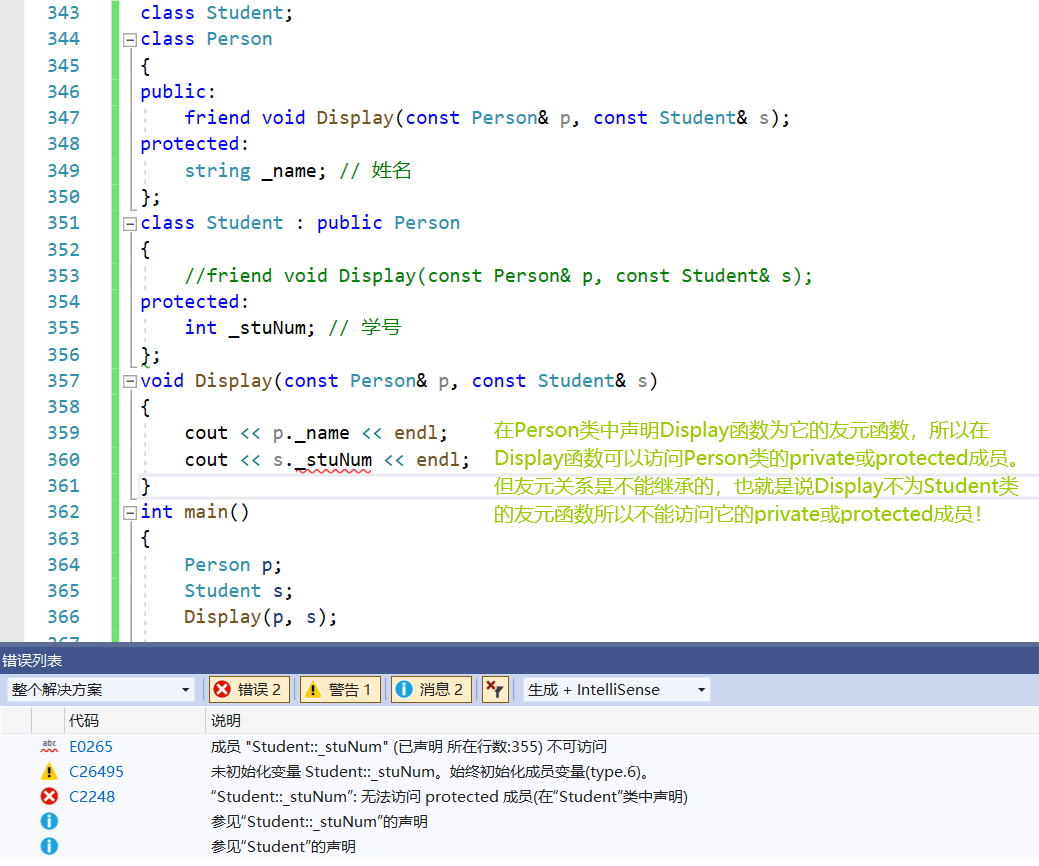Click p._name on line 359
1039x866 pixels.
(x=311, y=433)
